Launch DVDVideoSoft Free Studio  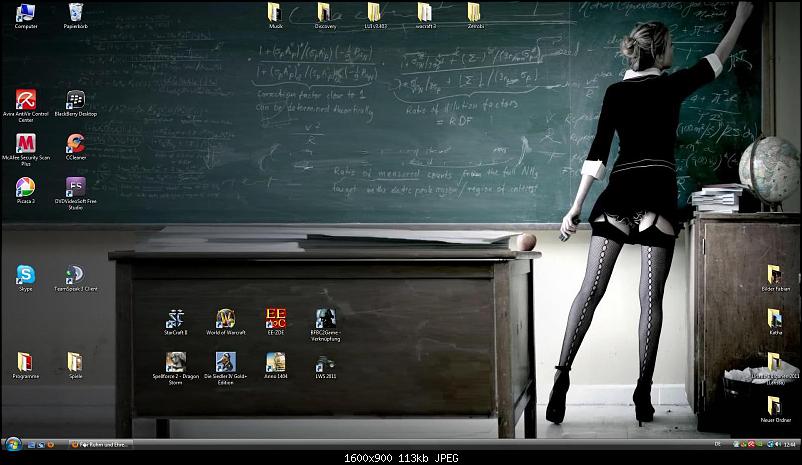point(75,187)
